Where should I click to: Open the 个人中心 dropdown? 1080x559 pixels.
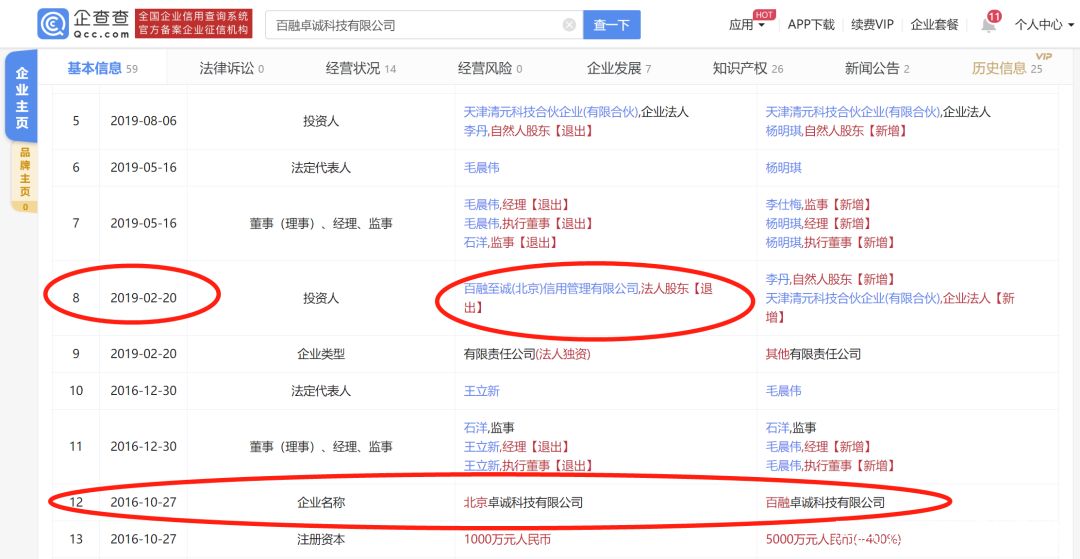click(1043, 25)
